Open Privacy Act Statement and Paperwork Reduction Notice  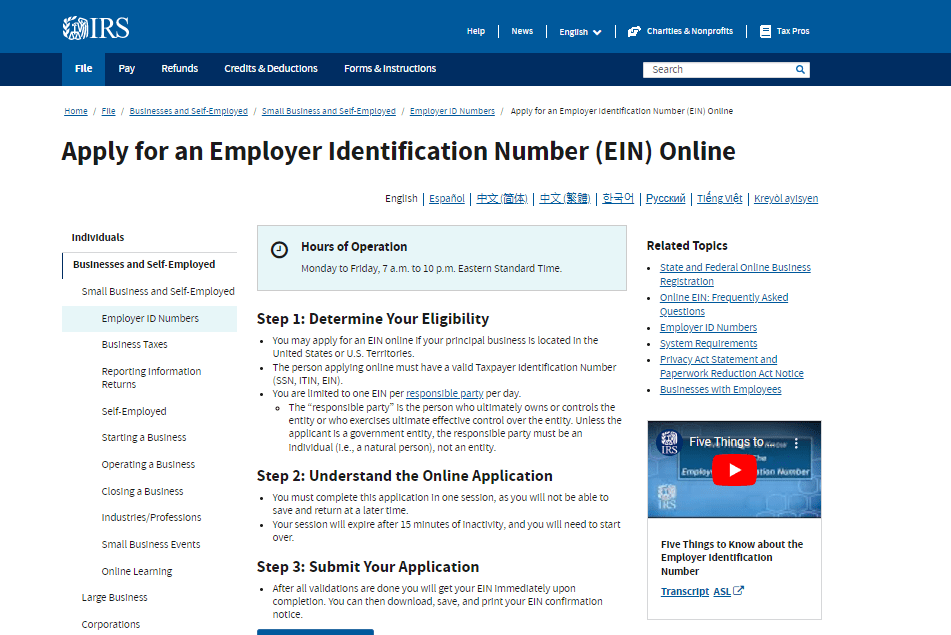[x=731, y=366]
